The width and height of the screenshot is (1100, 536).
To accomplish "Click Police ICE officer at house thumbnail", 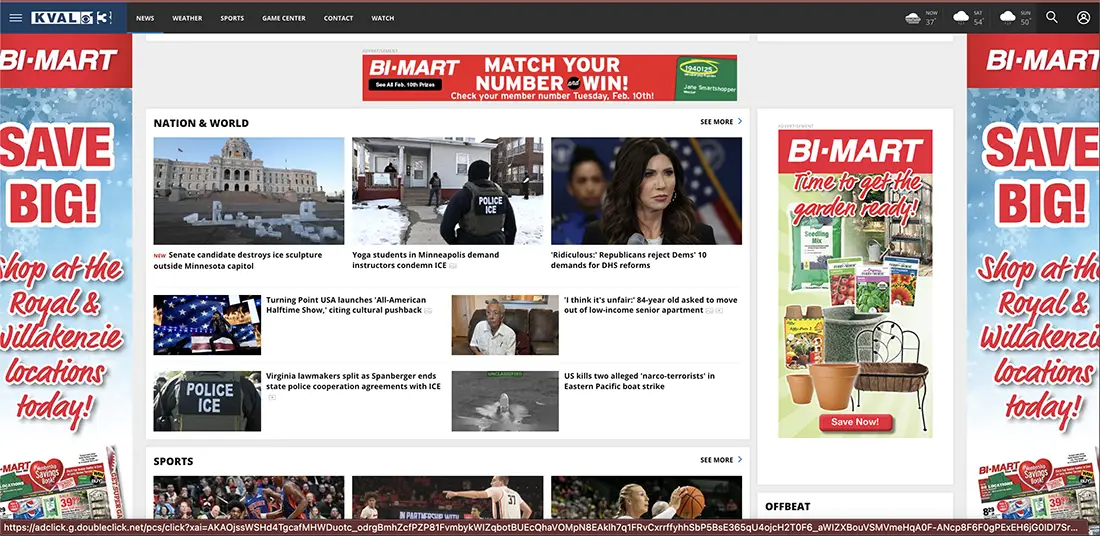I will [448, 191].
